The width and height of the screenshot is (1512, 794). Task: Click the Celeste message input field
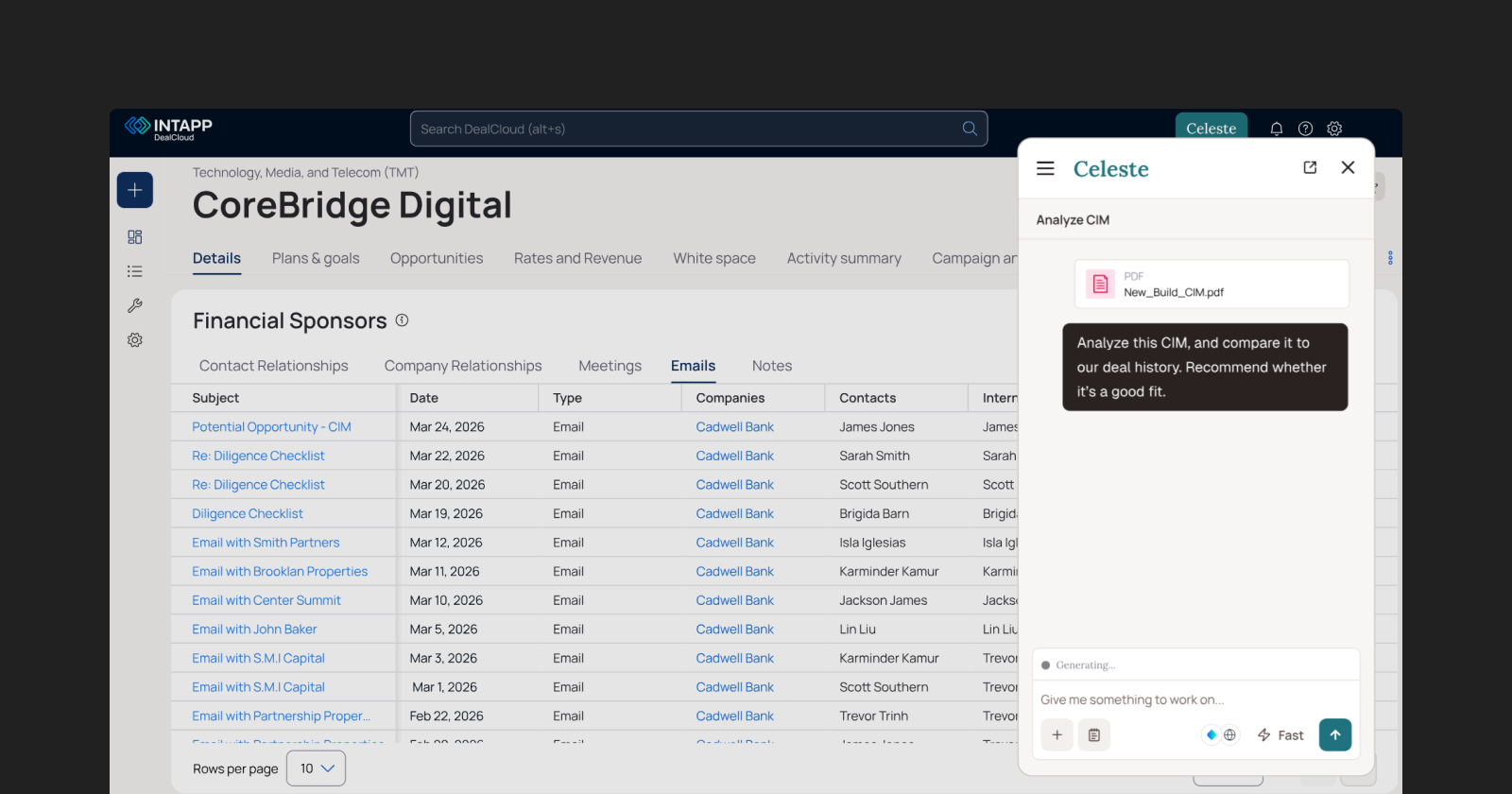(1195, 699)
